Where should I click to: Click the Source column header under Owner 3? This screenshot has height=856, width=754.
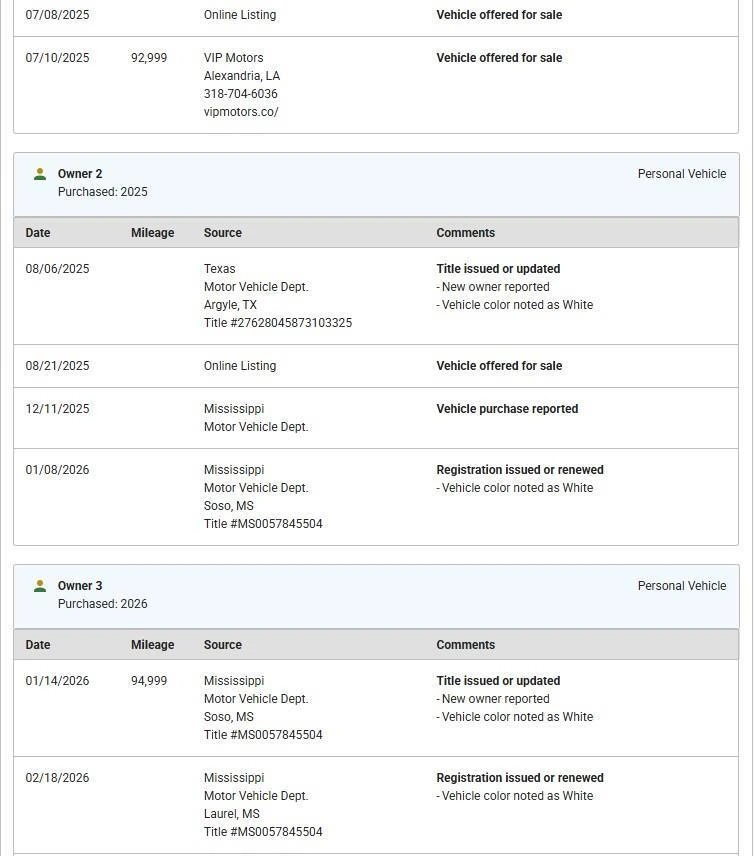222,645
